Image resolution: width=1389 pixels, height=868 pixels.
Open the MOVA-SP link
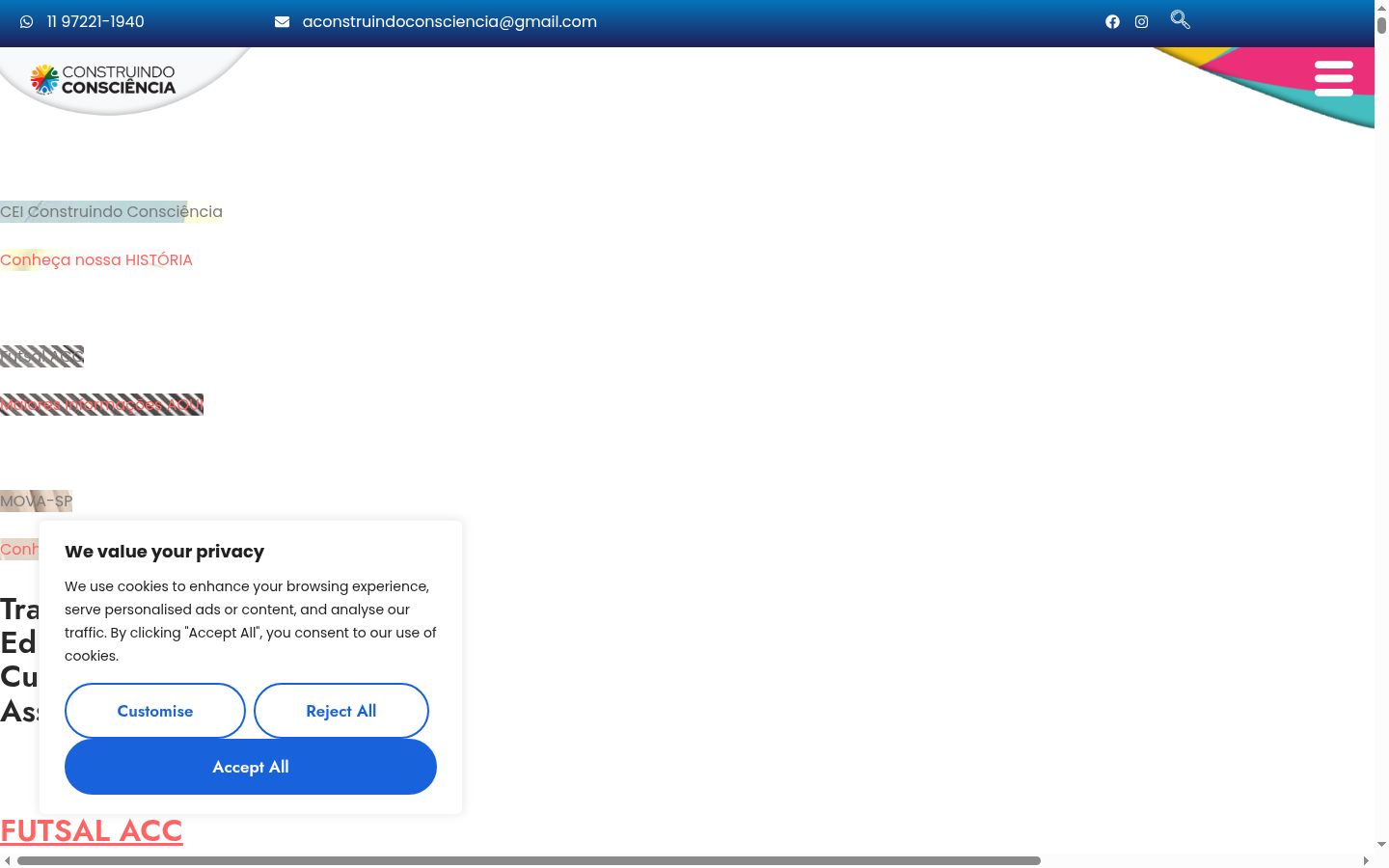pos(36,501)
